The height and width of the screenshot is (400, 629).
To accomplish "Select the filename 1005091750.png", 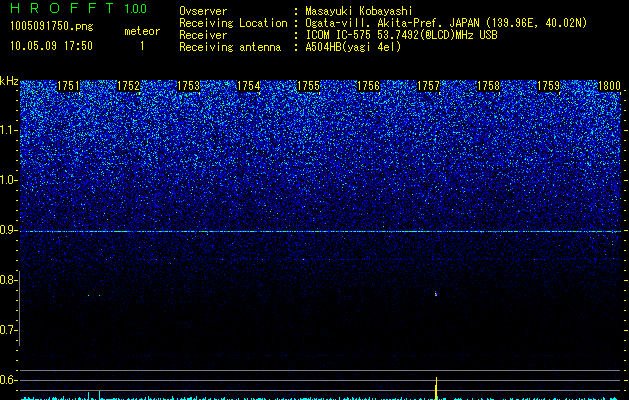I will click(52, 26).
